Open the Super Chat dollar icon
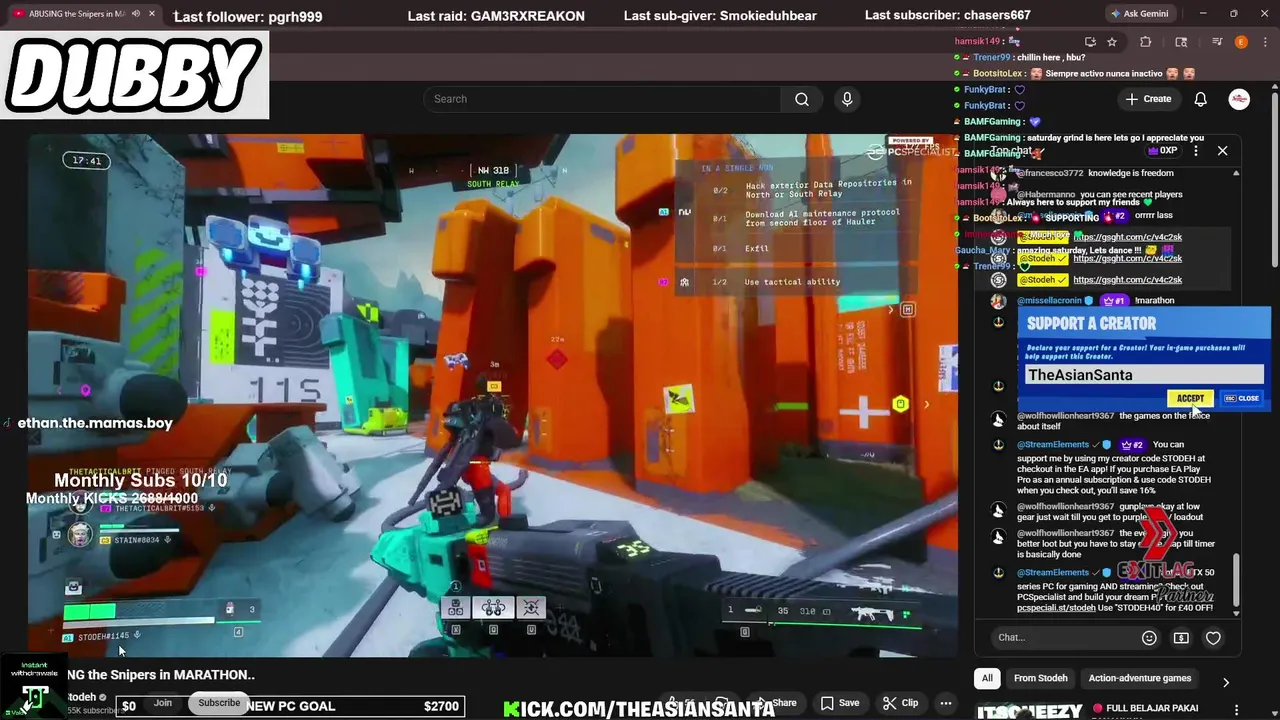The width and height of the screenshot is (1280, 720). point(1181,638)
